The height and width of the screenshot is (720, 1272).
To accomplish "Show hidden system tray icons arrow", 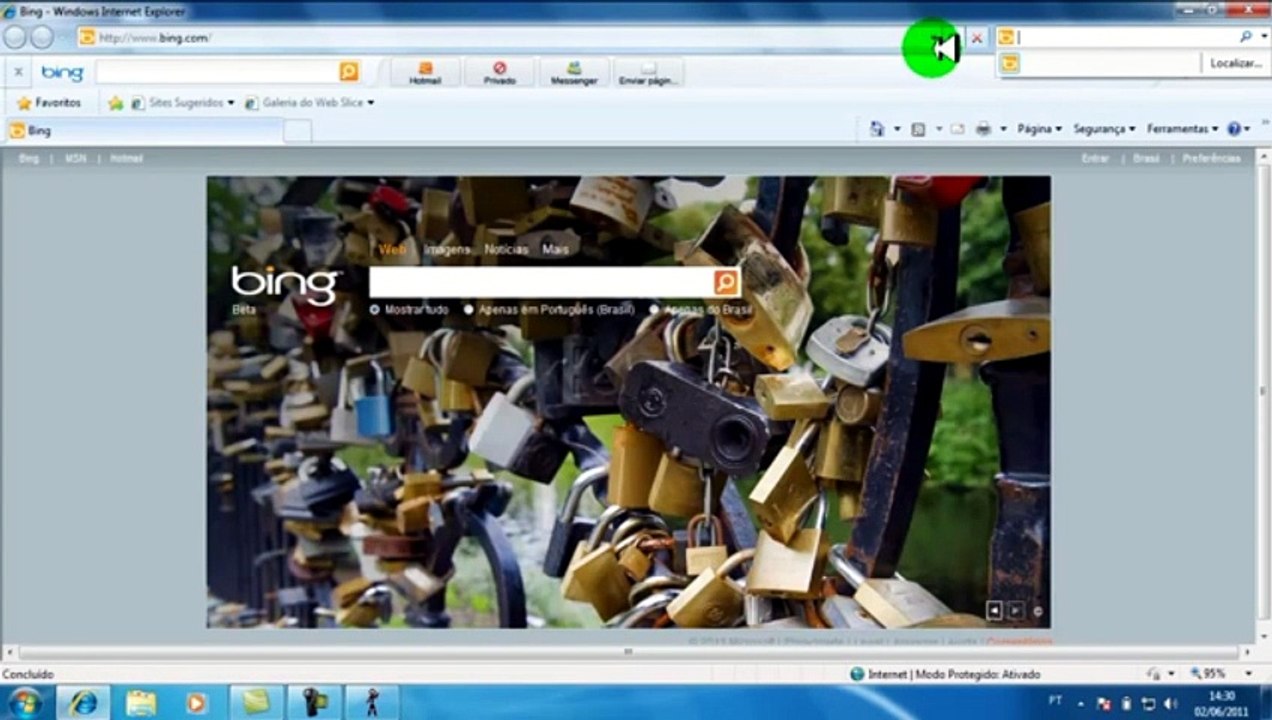I will [x=1080, y=703].
